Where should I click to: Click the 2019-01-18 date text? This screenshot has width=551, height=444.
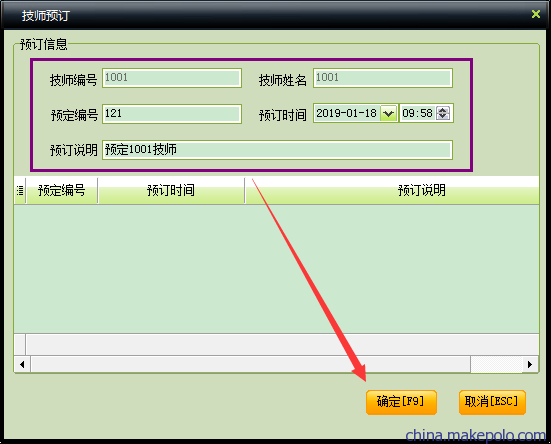(x=346, y=113)
